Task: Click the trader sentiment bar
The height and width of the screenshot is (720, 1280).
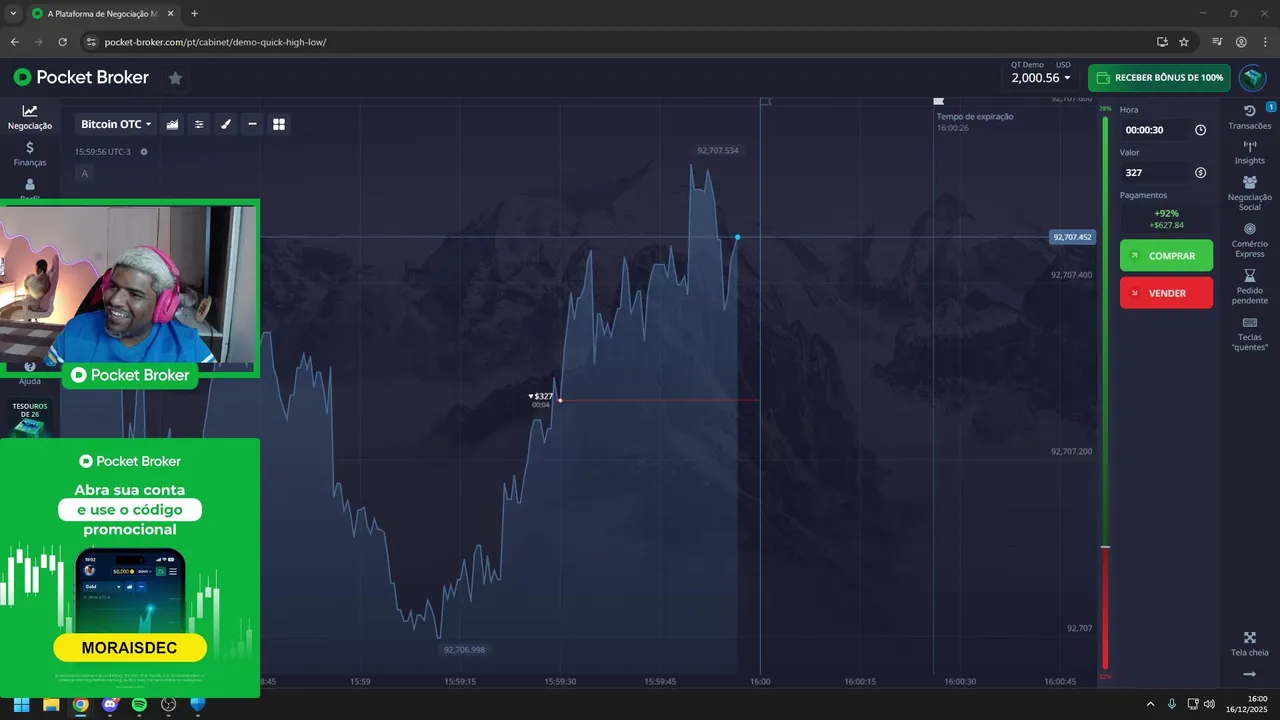Action: 1105,392
